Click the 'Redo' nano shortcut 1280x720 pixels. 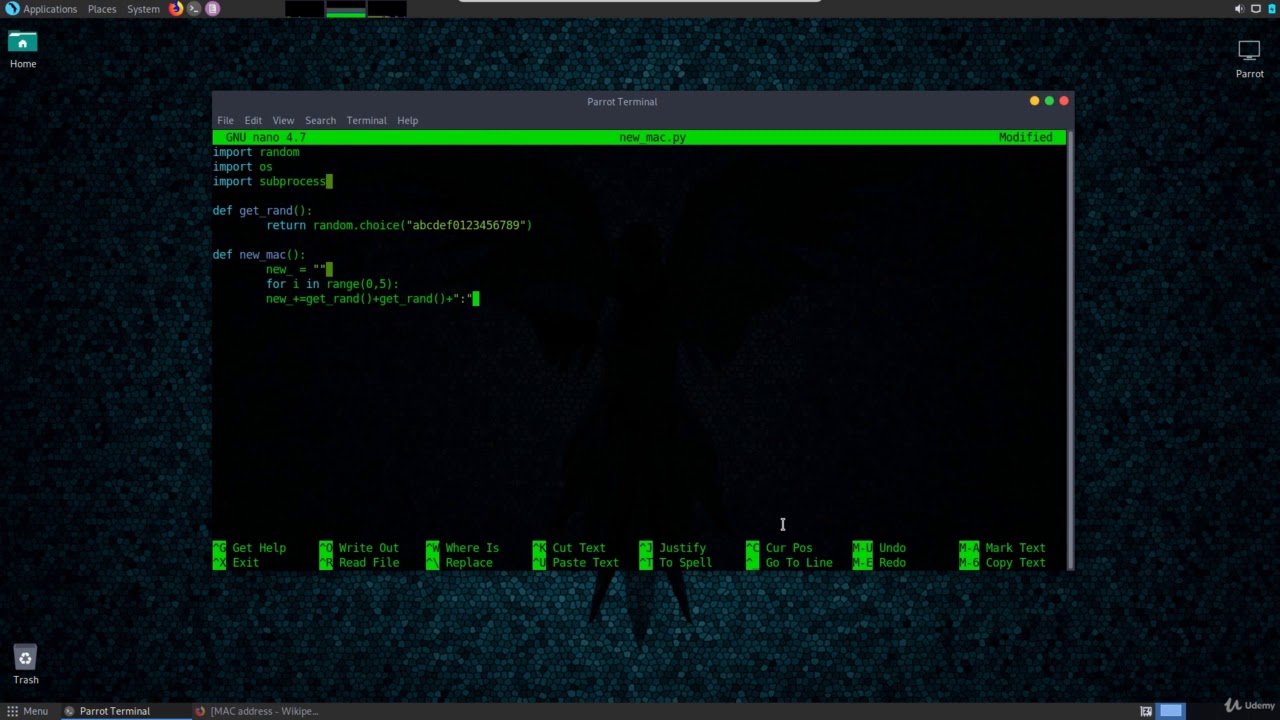[879, 563]
